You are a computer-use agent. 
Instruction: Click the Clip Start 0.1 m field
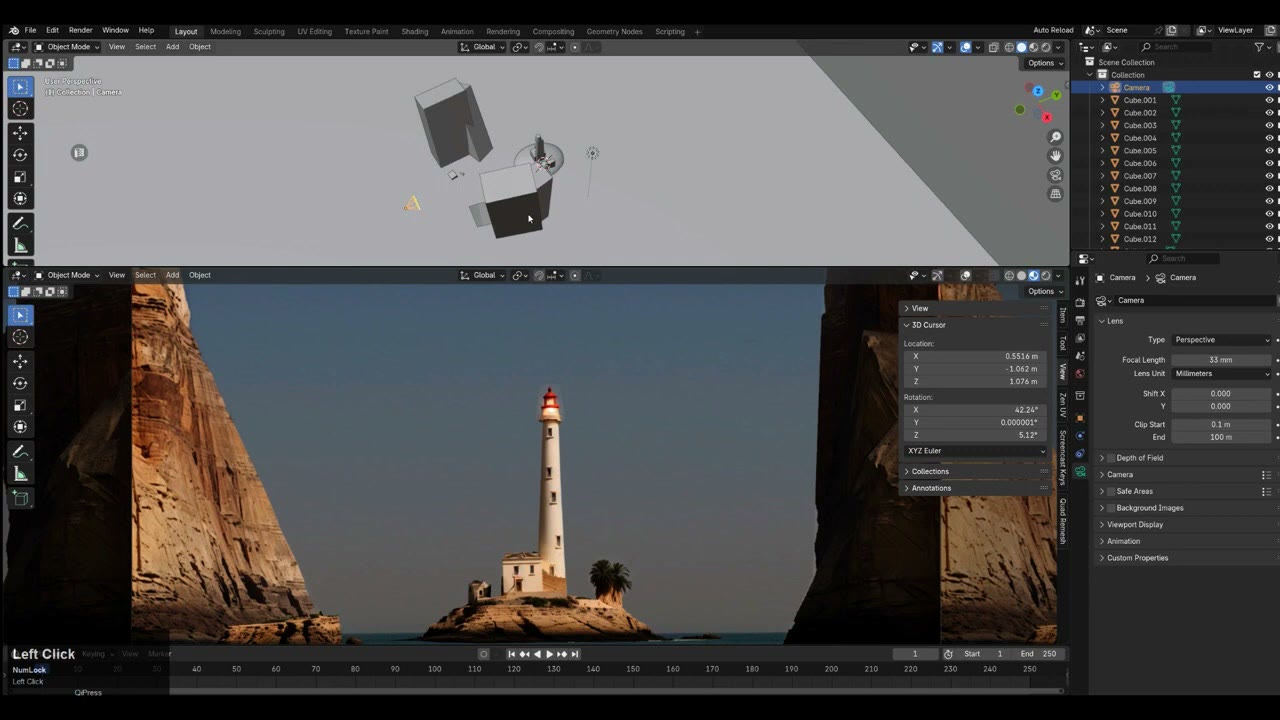1221,425
